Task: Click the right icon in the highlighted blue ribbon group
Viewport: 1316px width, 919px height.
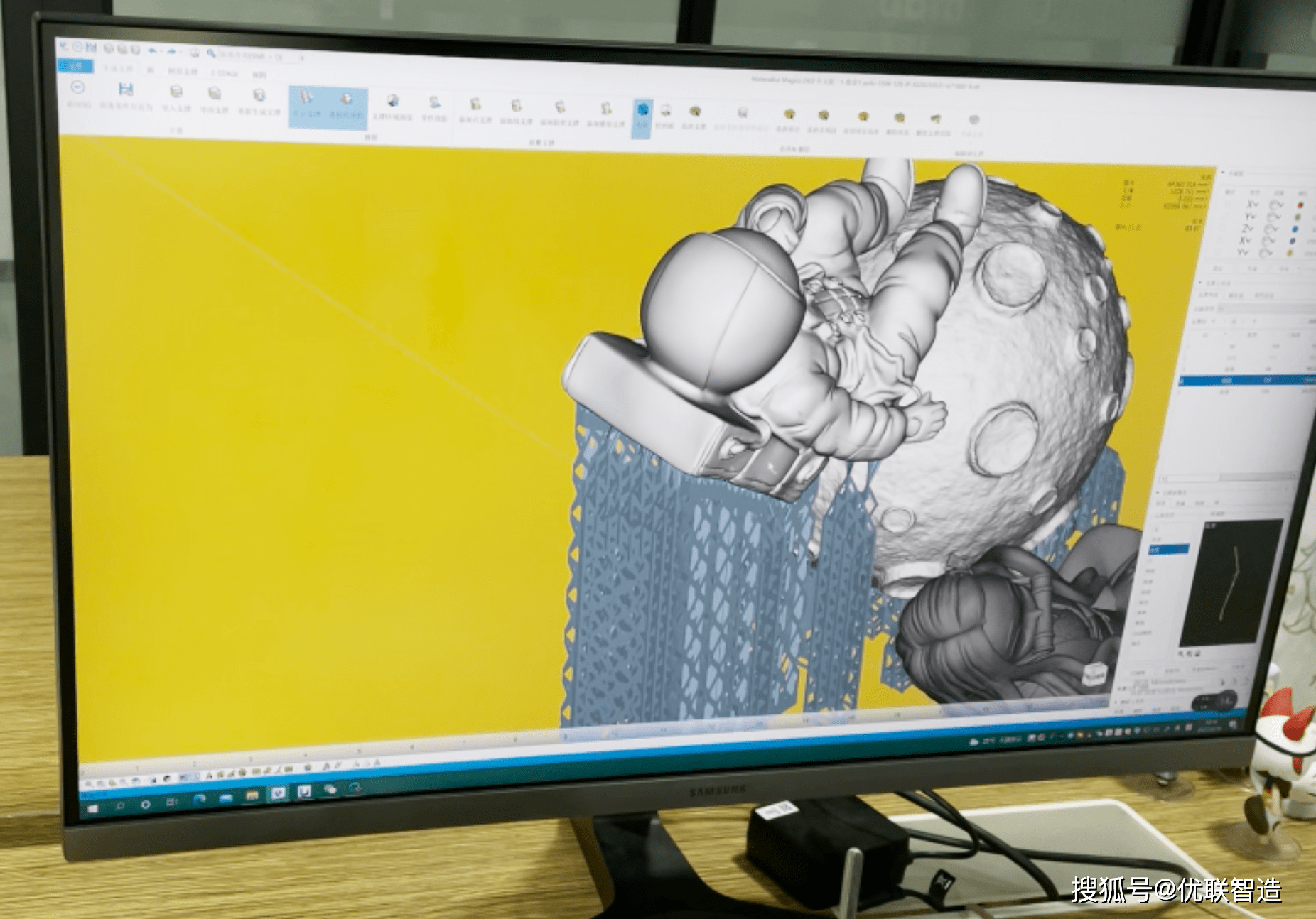Action: [x=347, y=99]
